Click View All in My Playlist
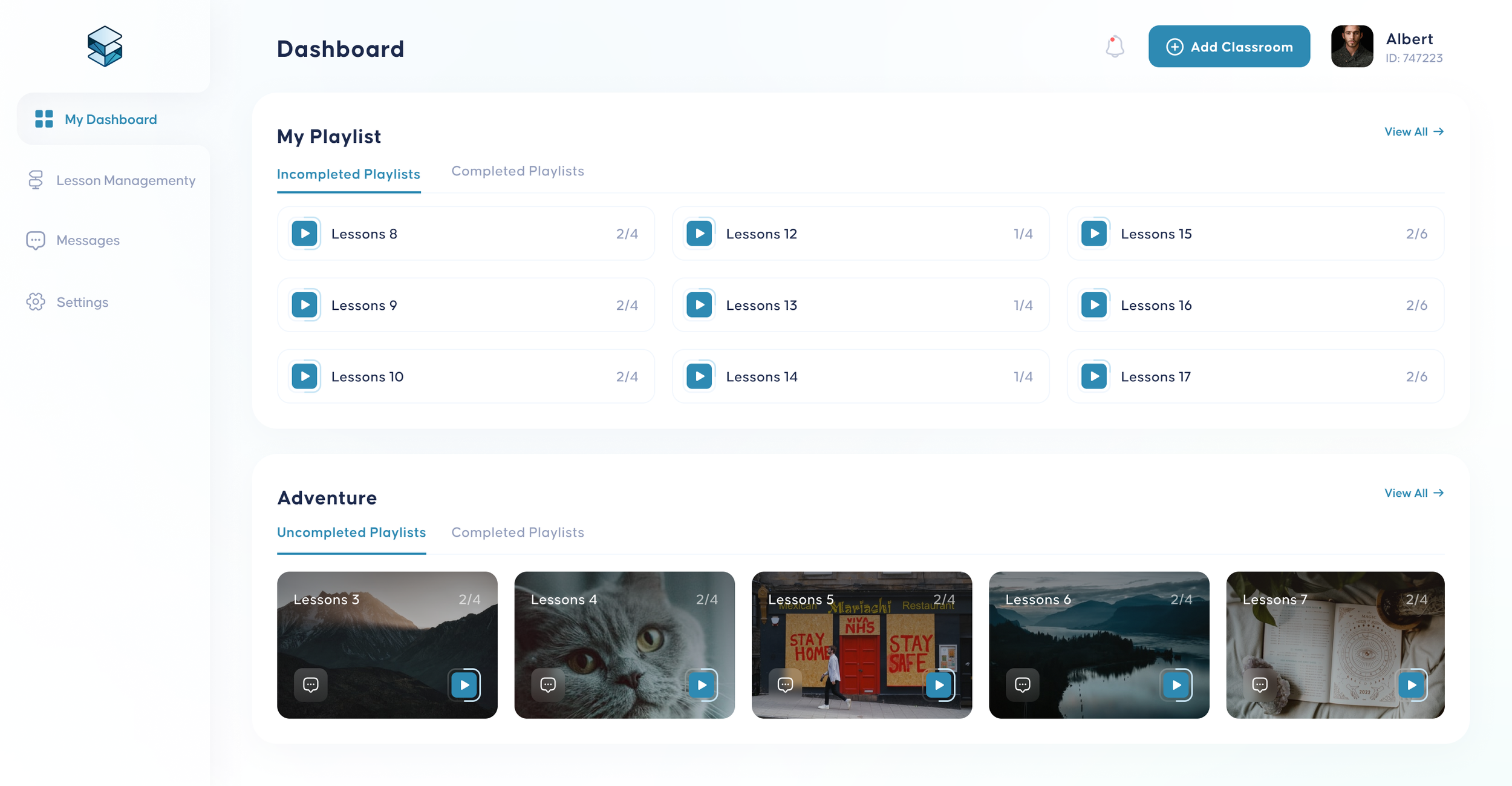1512x786 pixels. [x=1414, y=132]
